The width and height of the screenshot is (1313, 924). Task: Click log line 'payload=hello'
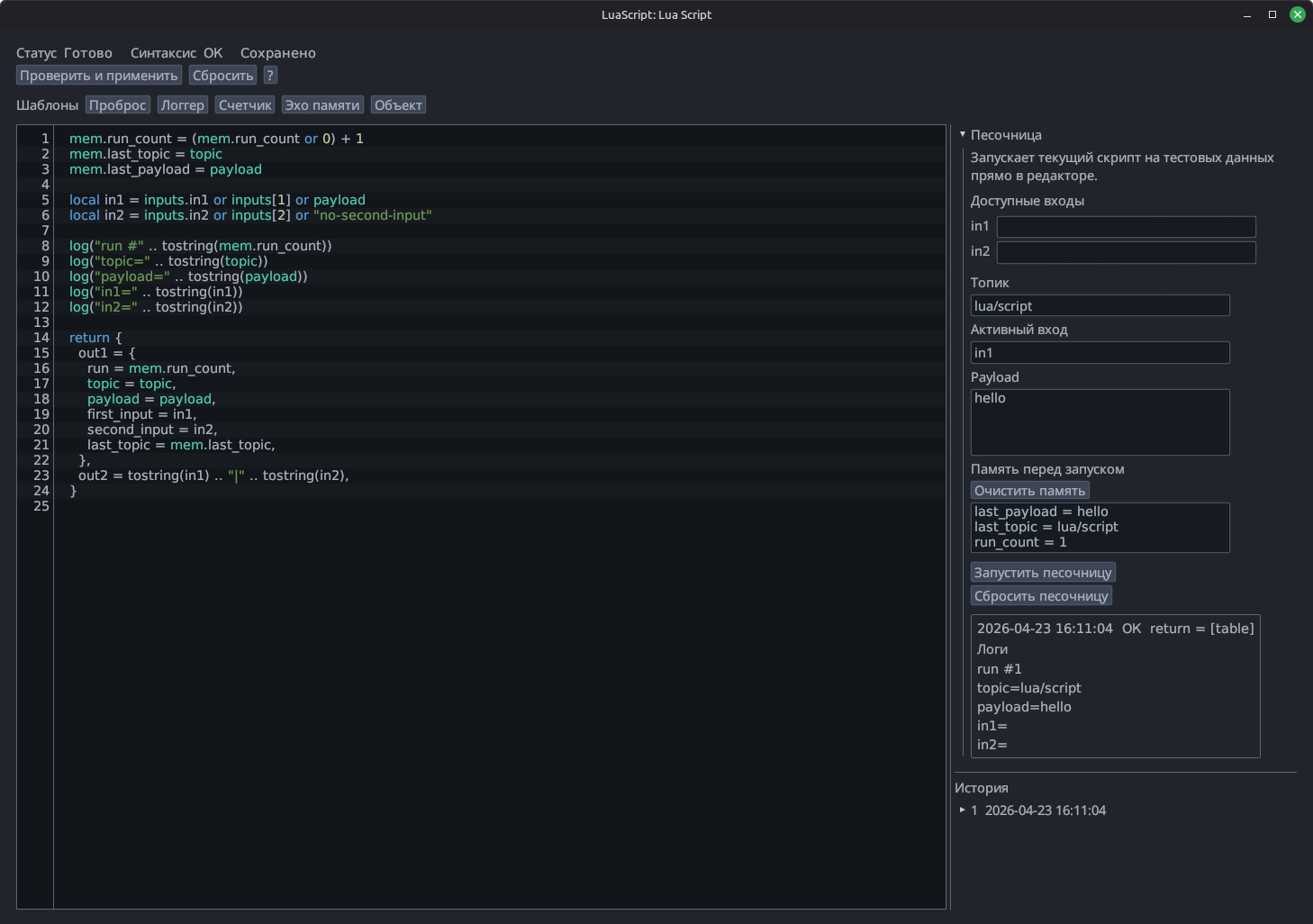tap(1024, 707)
